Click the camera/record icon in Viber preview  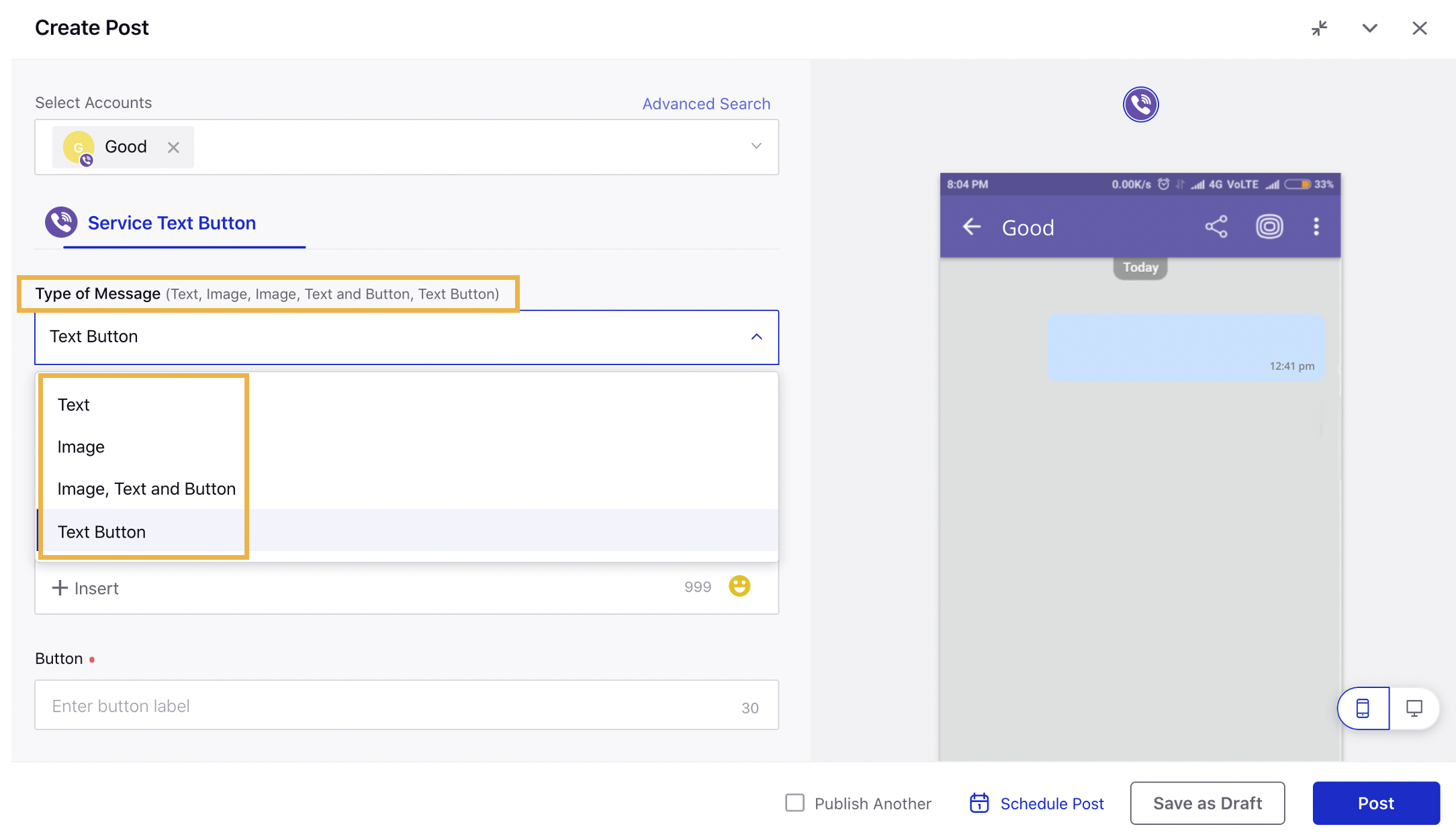(x=1270, y=227)
